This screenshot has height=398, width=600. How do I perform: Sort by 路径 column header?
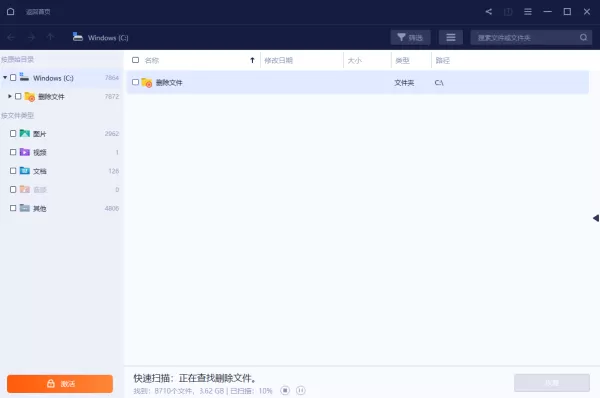coord(443,60)
